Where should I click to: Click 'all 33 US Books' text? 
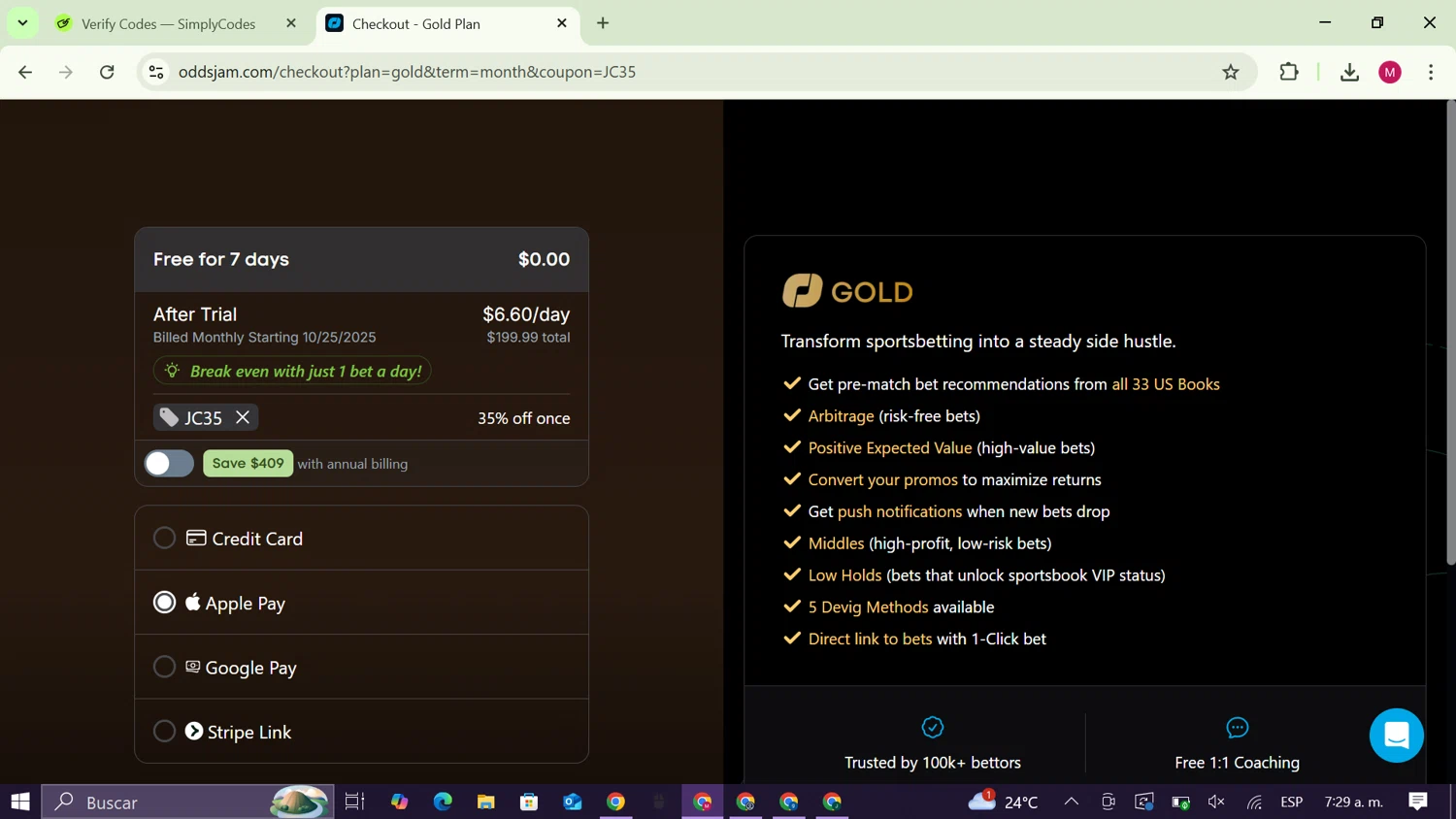1166,384
